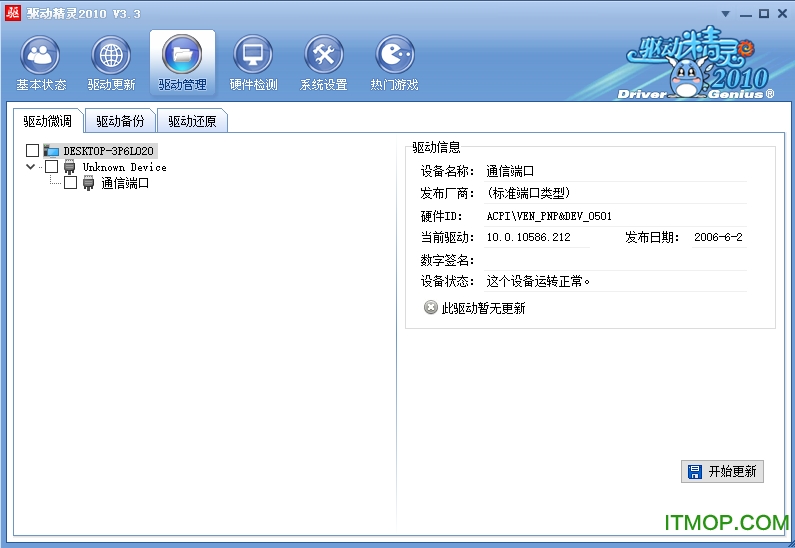Click the 设备名称 value 通信端口
This screenshot has width=795, height=548.
click(510, 171)
